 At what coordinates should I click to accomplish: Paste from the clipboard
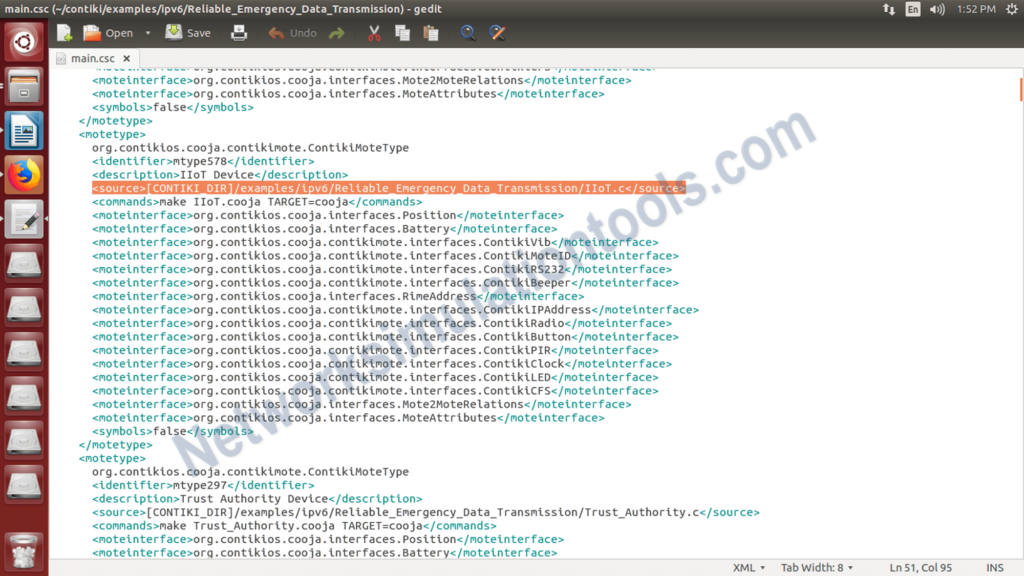coord(431,32)
